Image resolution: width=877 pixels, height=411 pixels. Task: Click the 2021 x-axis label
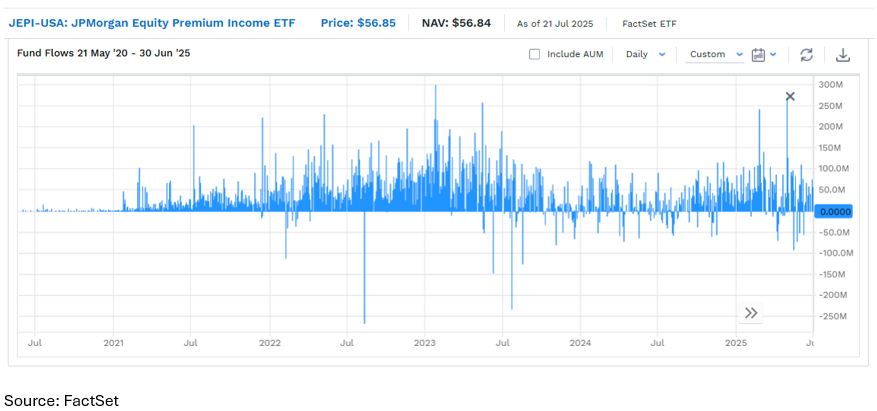point(114,341)
